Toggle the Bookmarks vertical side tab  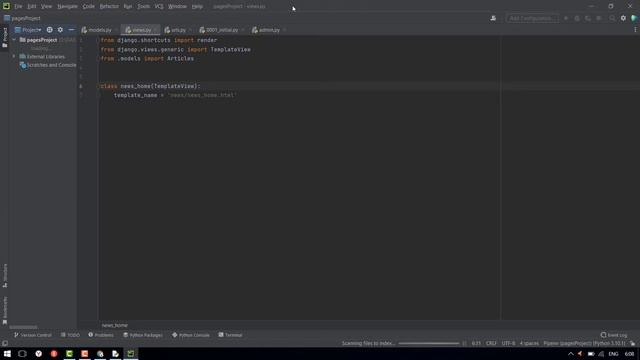5,310
